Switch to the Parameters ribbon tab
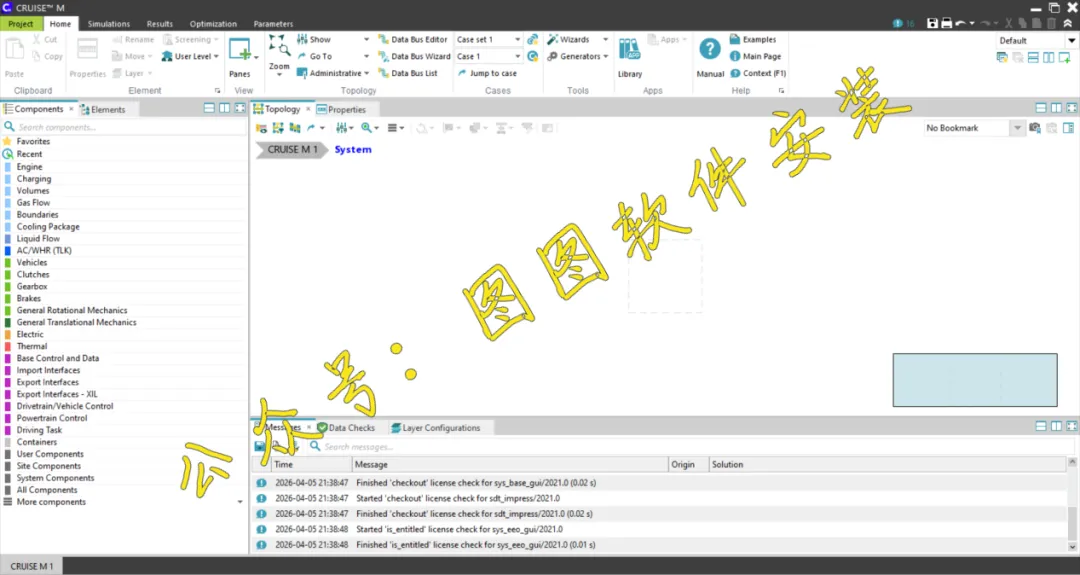1080x575 pixels. (x=273, y=23)
